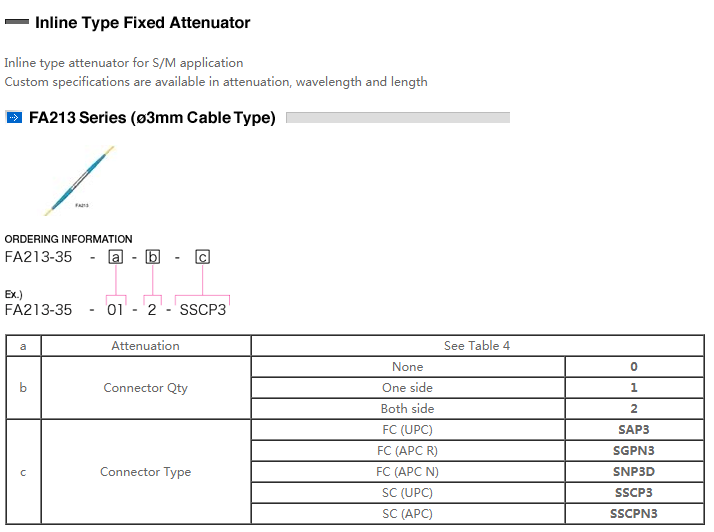Click the blue arrow icon beside FA213 Series

(14, 118)
